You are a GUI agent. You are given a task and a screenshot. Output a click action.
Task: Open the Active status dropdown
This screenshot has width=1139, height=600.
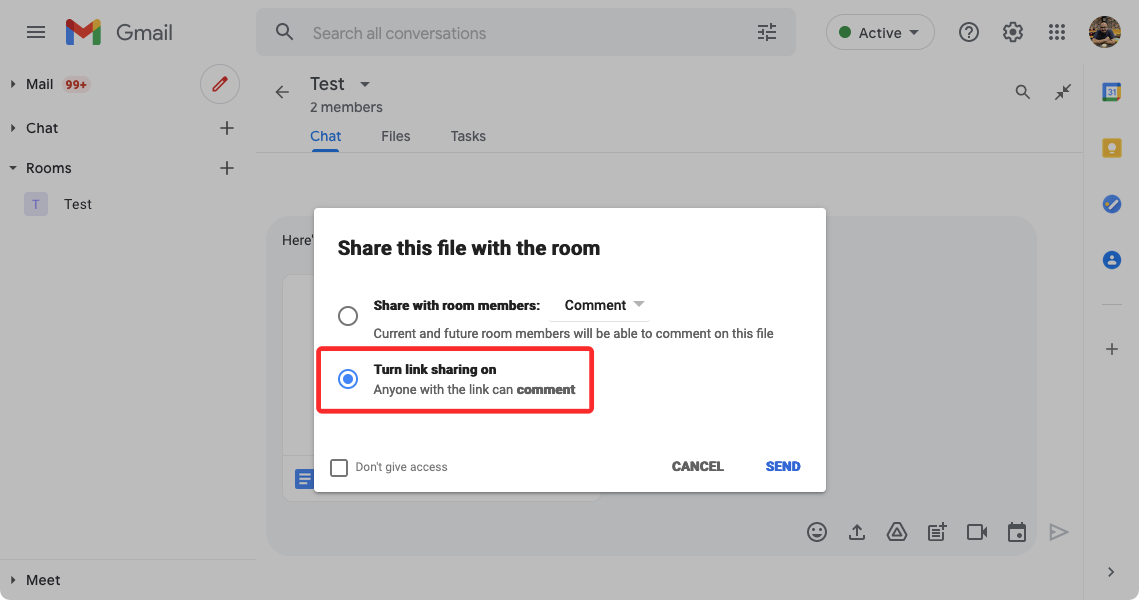pos(880,33)
